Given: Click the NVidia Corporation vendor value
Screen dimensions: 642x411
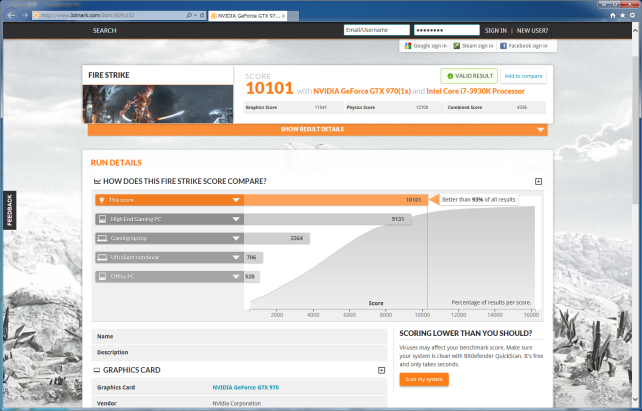Looking at the screenshot, I should click(x=236, y=404).
